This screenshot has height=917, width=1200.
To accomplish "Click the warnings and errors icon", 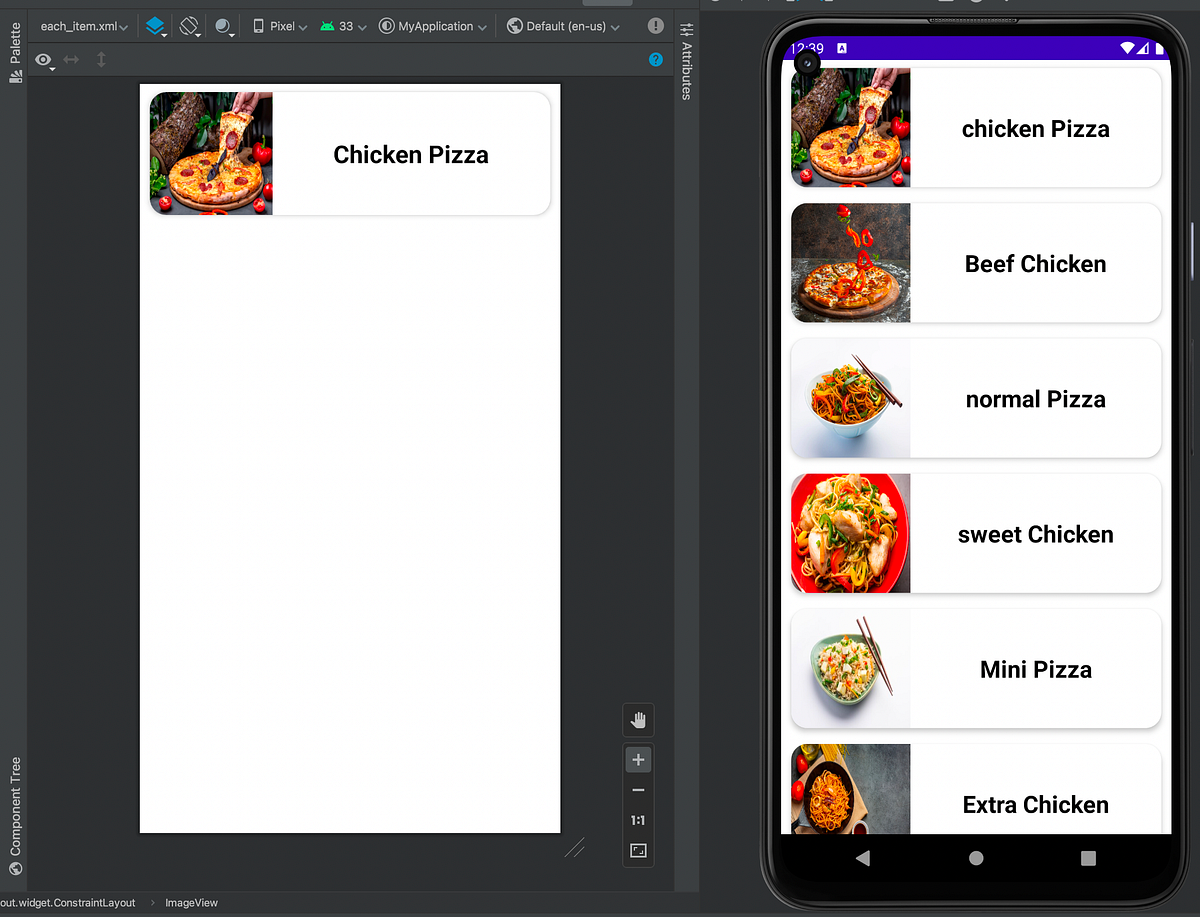I will click(655, 25).
